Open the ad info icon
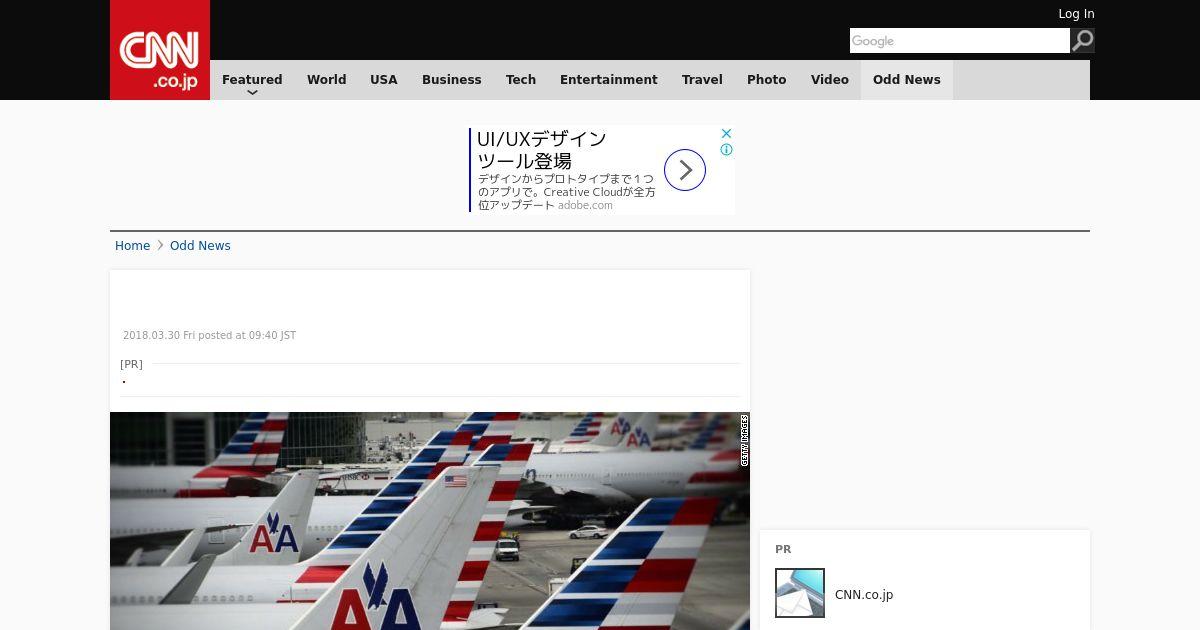The width and height of the screenshot is (1200, 630). 727,150
